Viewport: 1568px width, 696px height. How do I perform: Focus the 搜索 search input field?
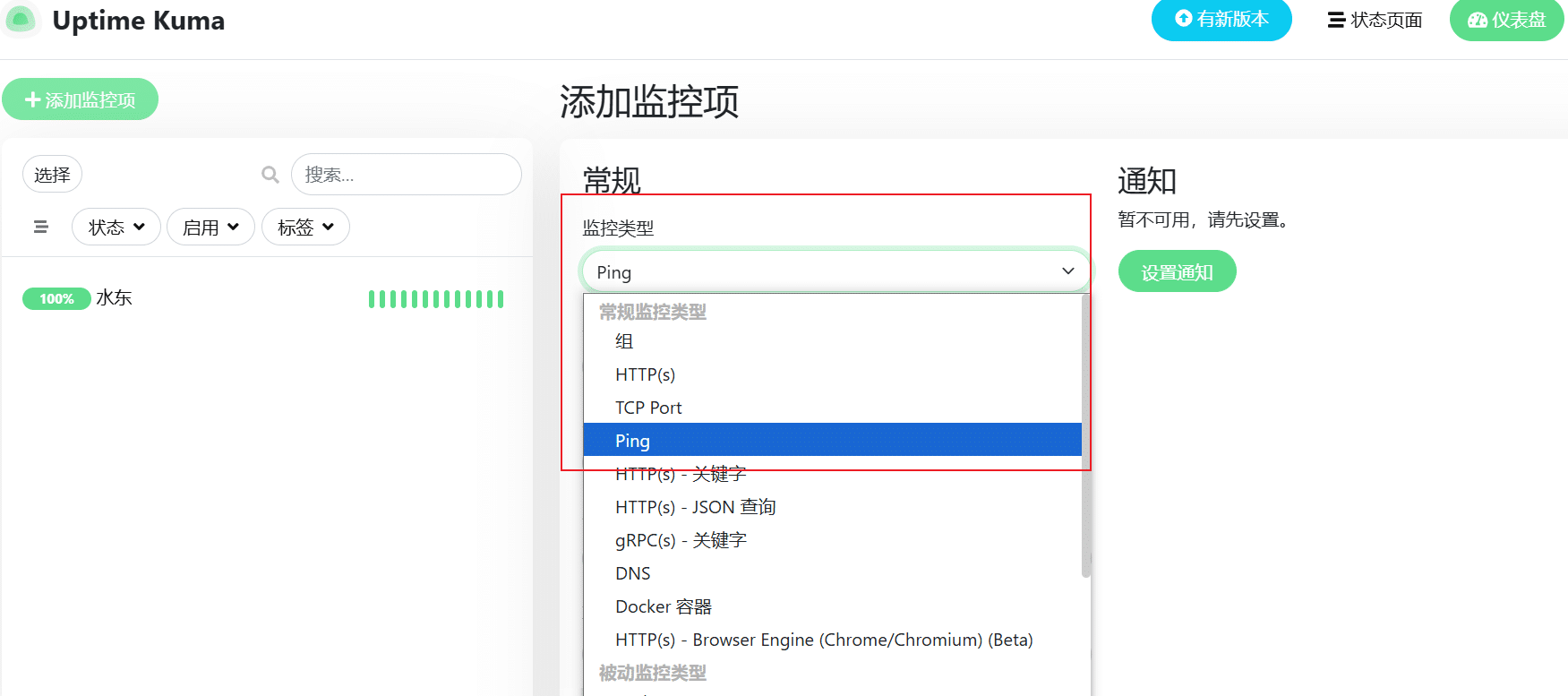click(x=407, y=175)
